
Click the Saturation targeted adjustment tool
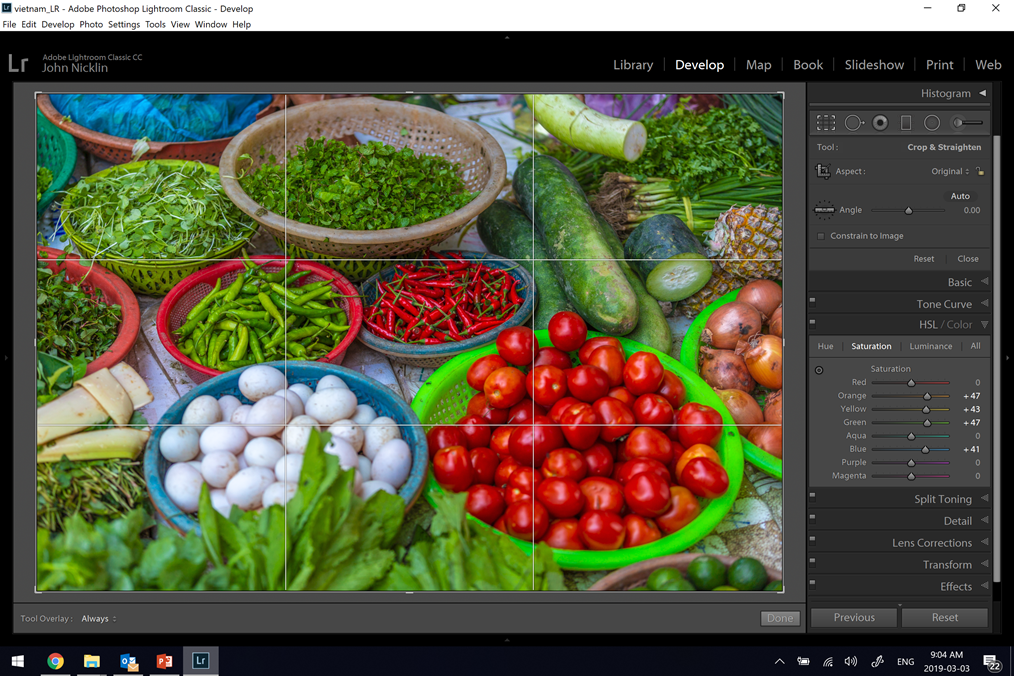[x=819, y=370]
